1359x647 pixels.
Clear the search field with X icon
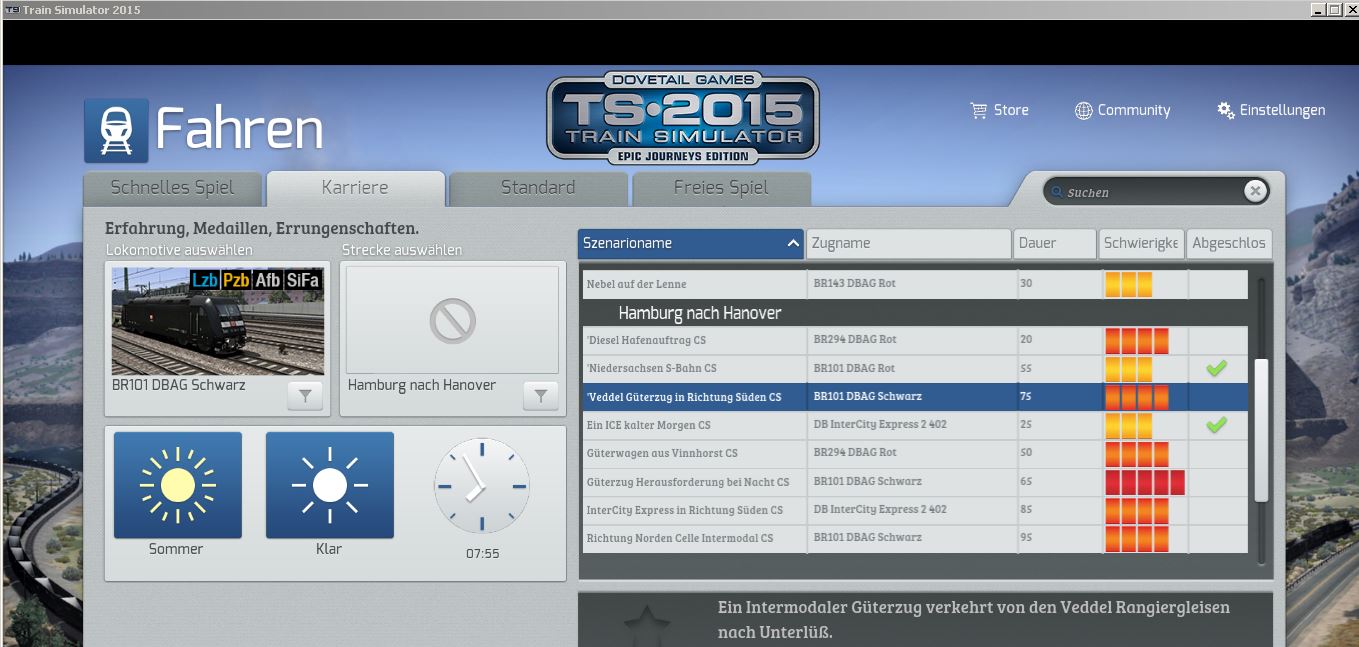coord(1255,191)
